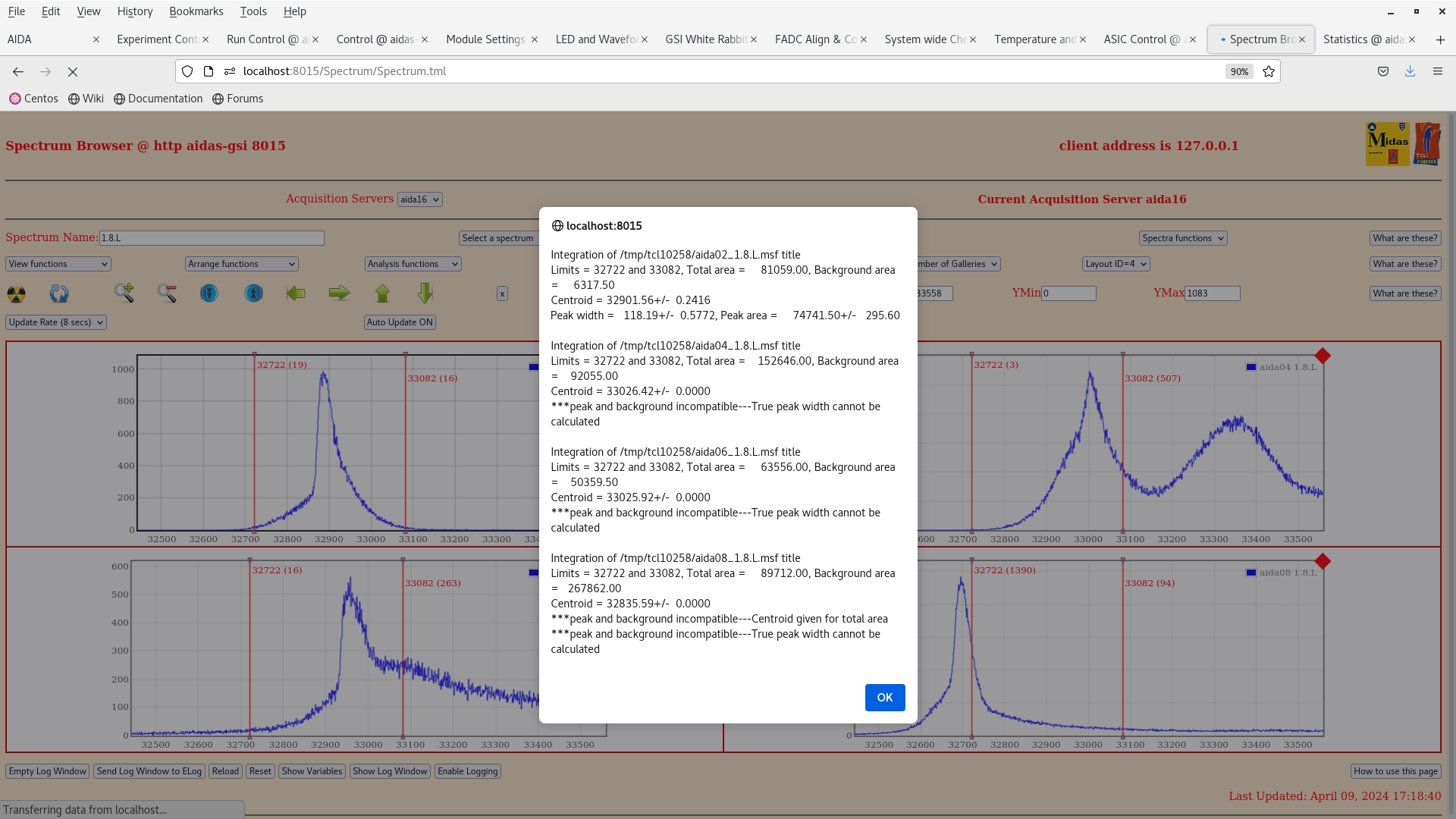Click the zoom in magnifier icon
Screen dimensions: 1456x819
124,293
